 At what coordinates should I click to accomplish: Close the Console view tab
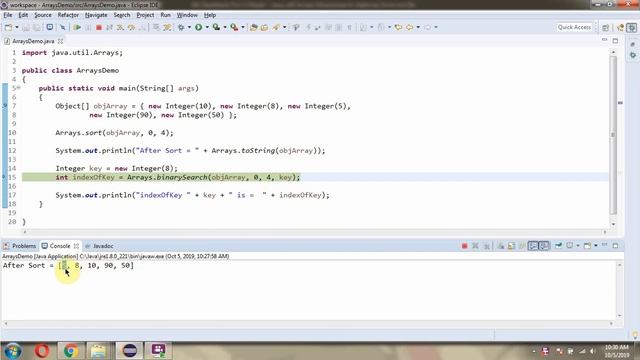point(76,246)
